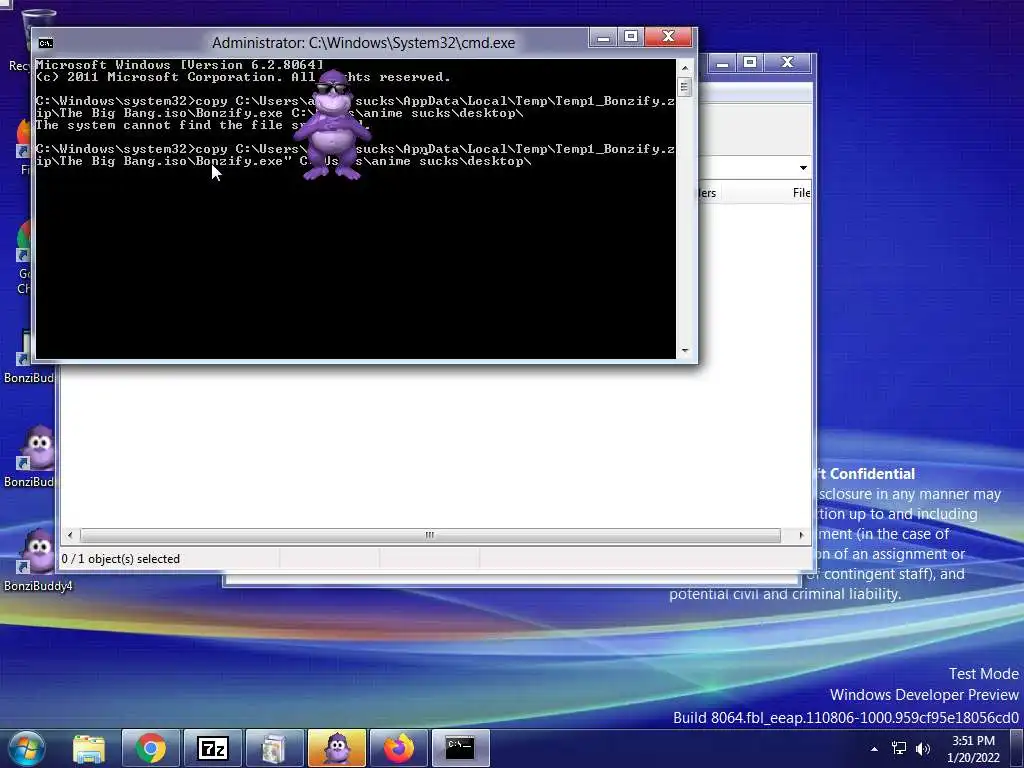Click the horizontal scrollbar left arrow

click(x=70, y=536)
